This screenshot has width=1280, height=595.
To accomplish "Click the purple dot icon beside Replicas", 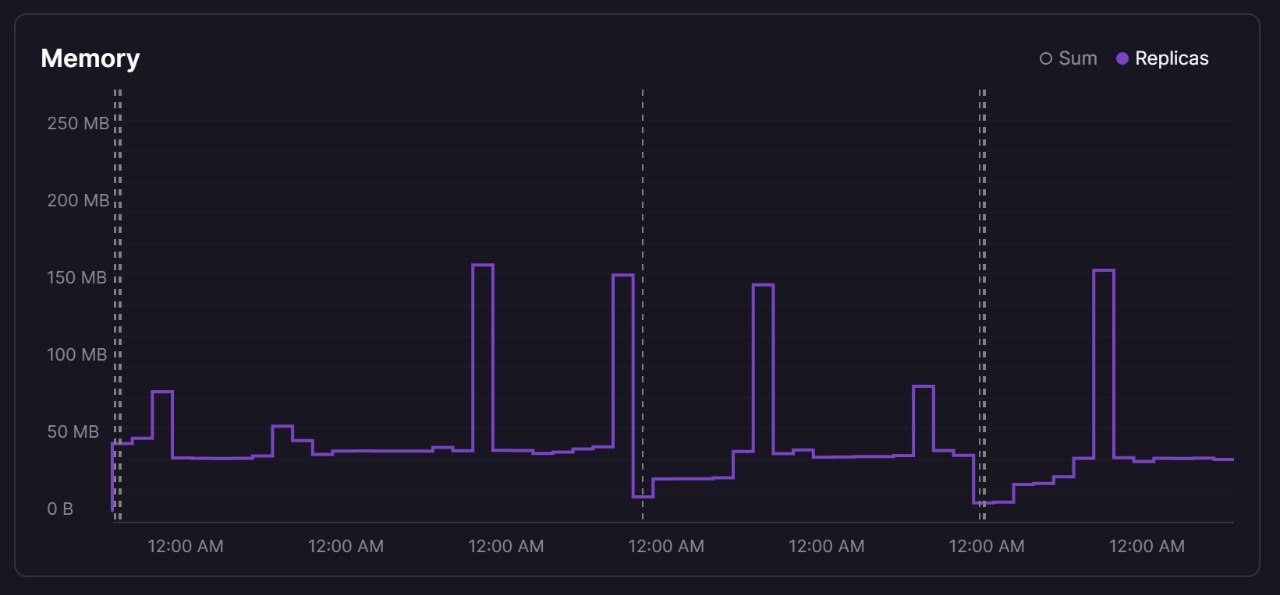I will 1122,59.
